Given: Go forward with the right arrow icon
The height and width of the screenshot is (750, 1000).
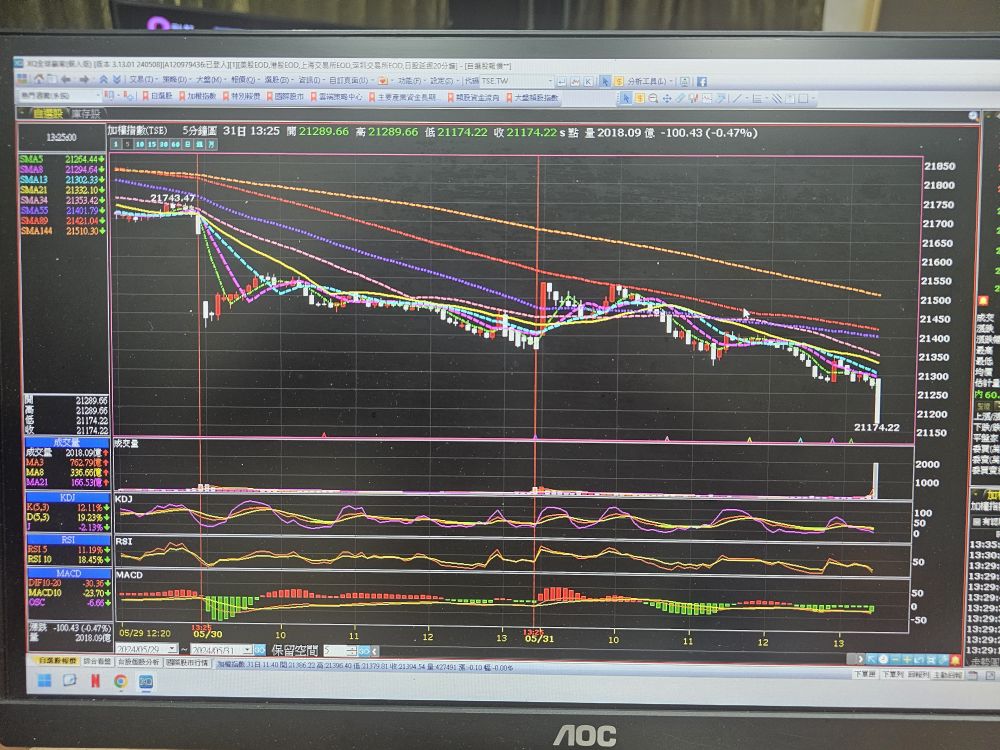Looking at the screenshot, I should pos(84,80).
